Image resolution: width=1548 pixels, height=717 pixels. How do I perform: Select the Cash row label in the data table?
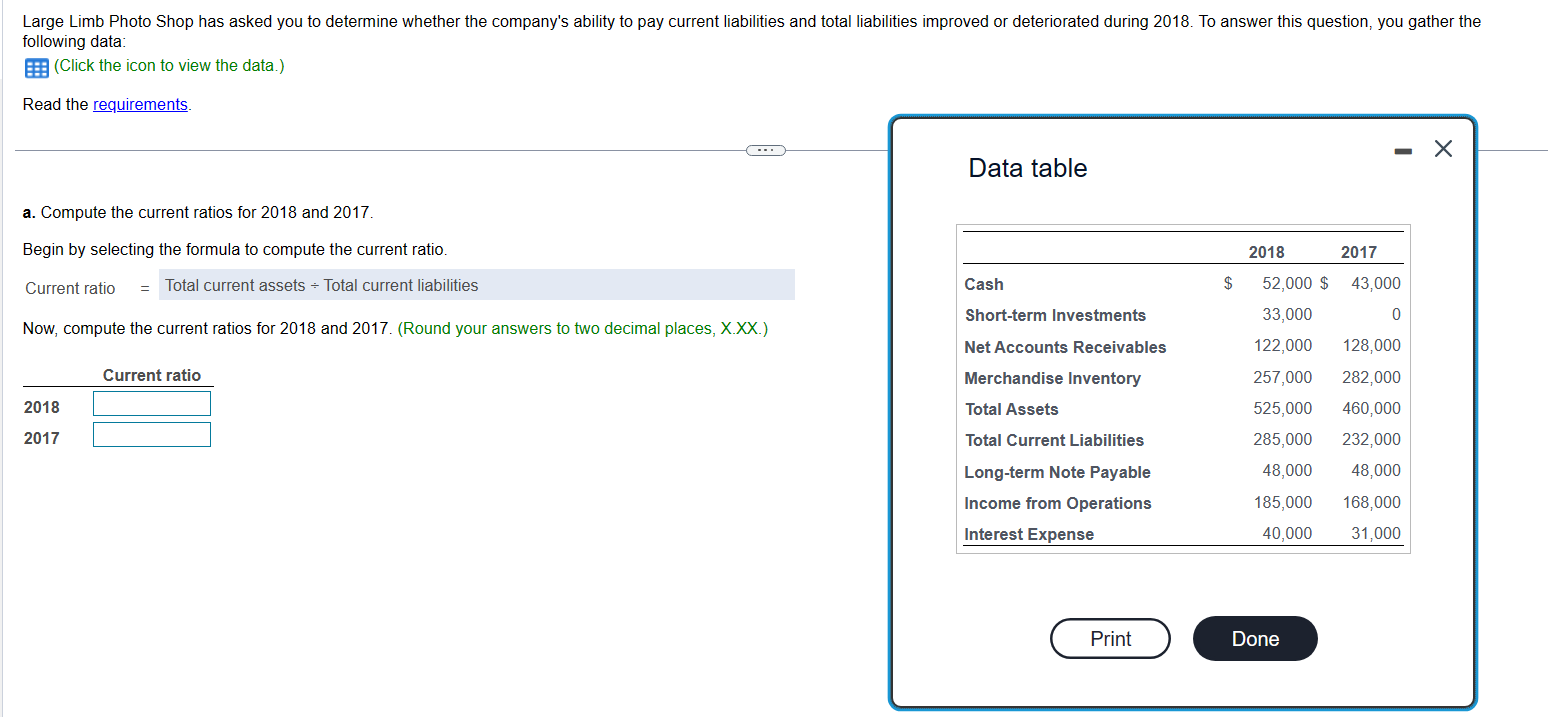(x=983, y=284)
